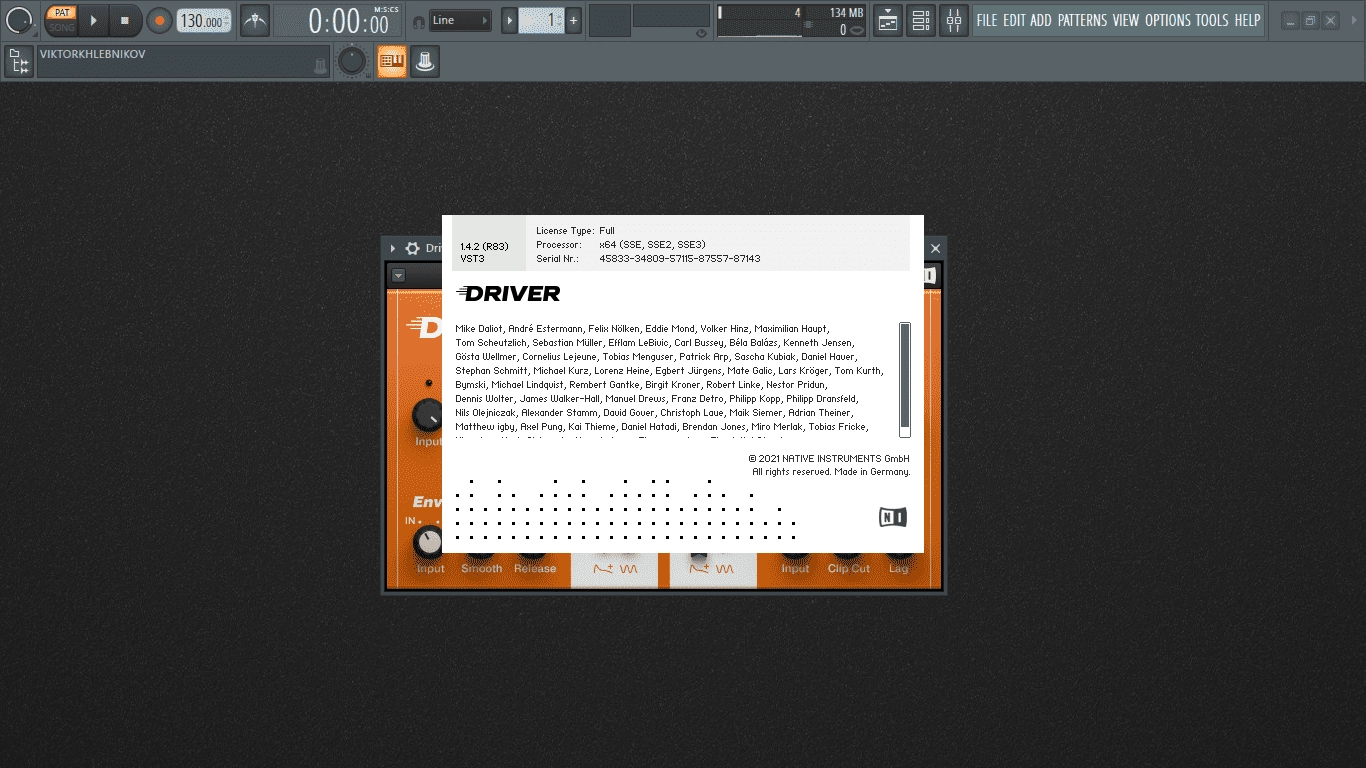Add a new pattern with plus button
The width and height of the screenshot is (1366, 768).
tap(573, 20)
